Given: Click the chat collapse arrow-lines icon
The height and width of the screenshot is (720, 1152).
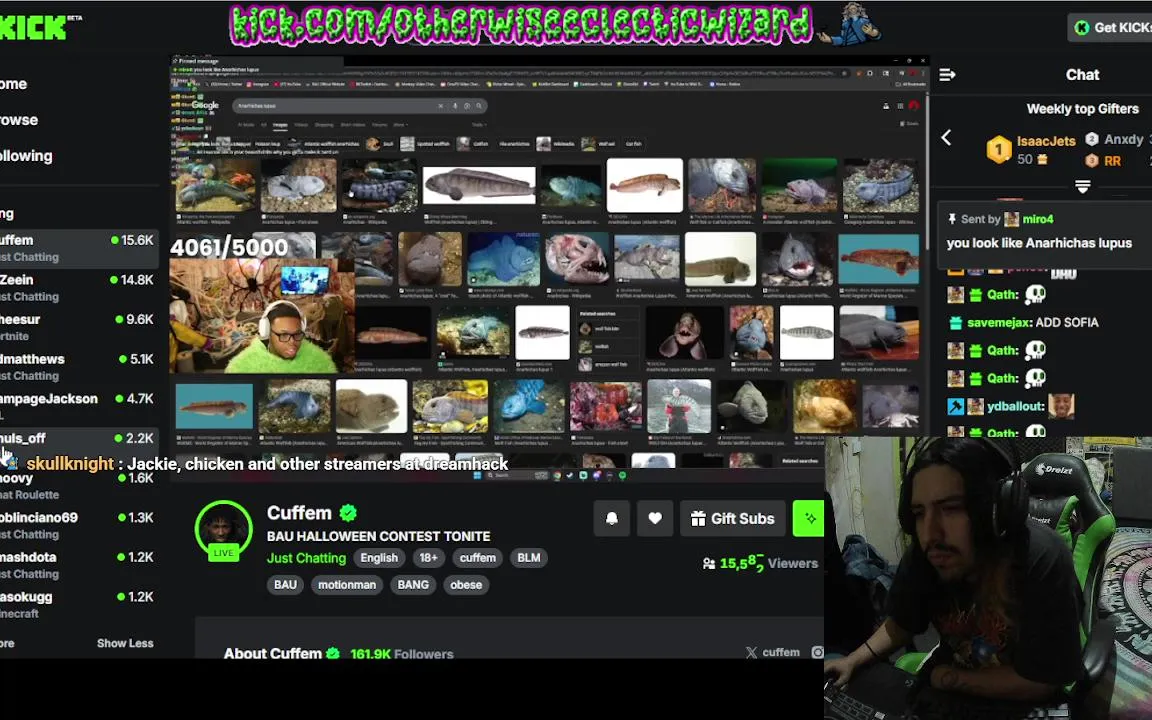Looking at the screenshot, I should pos(947,75).
